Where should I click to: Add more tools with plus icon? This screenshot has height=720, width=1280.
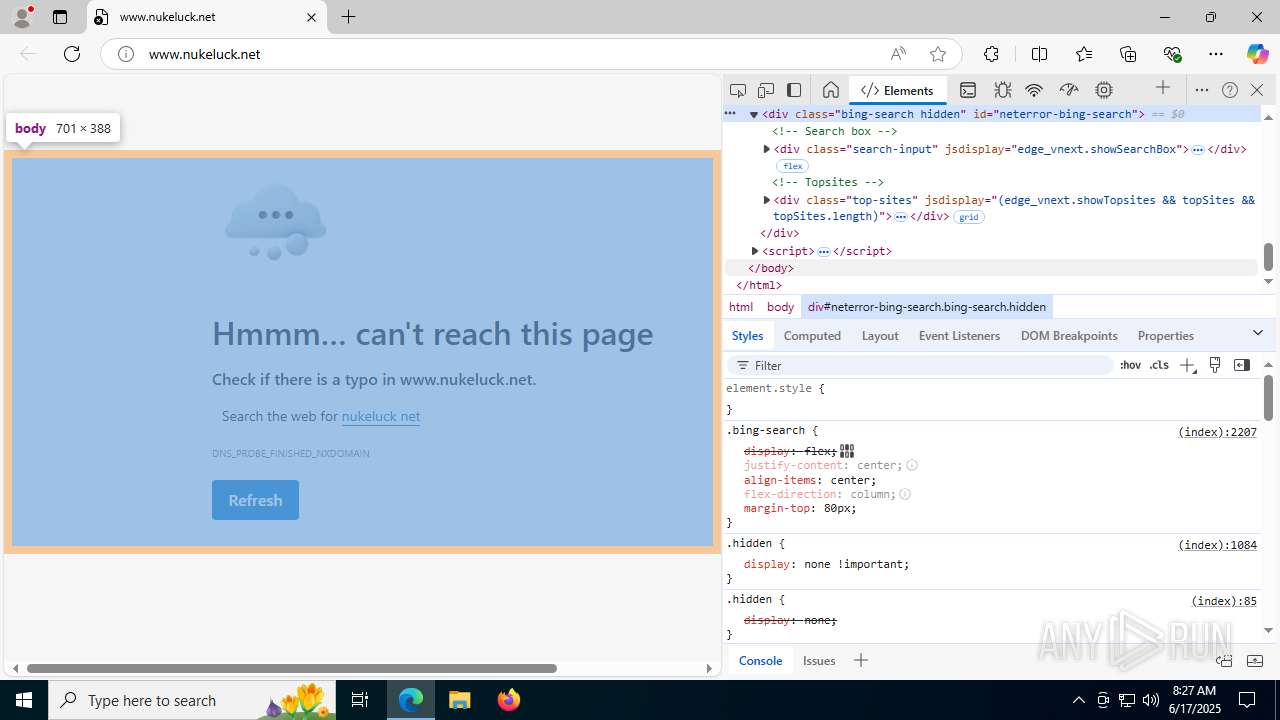pyautogui.click(x=1163, y=88)
